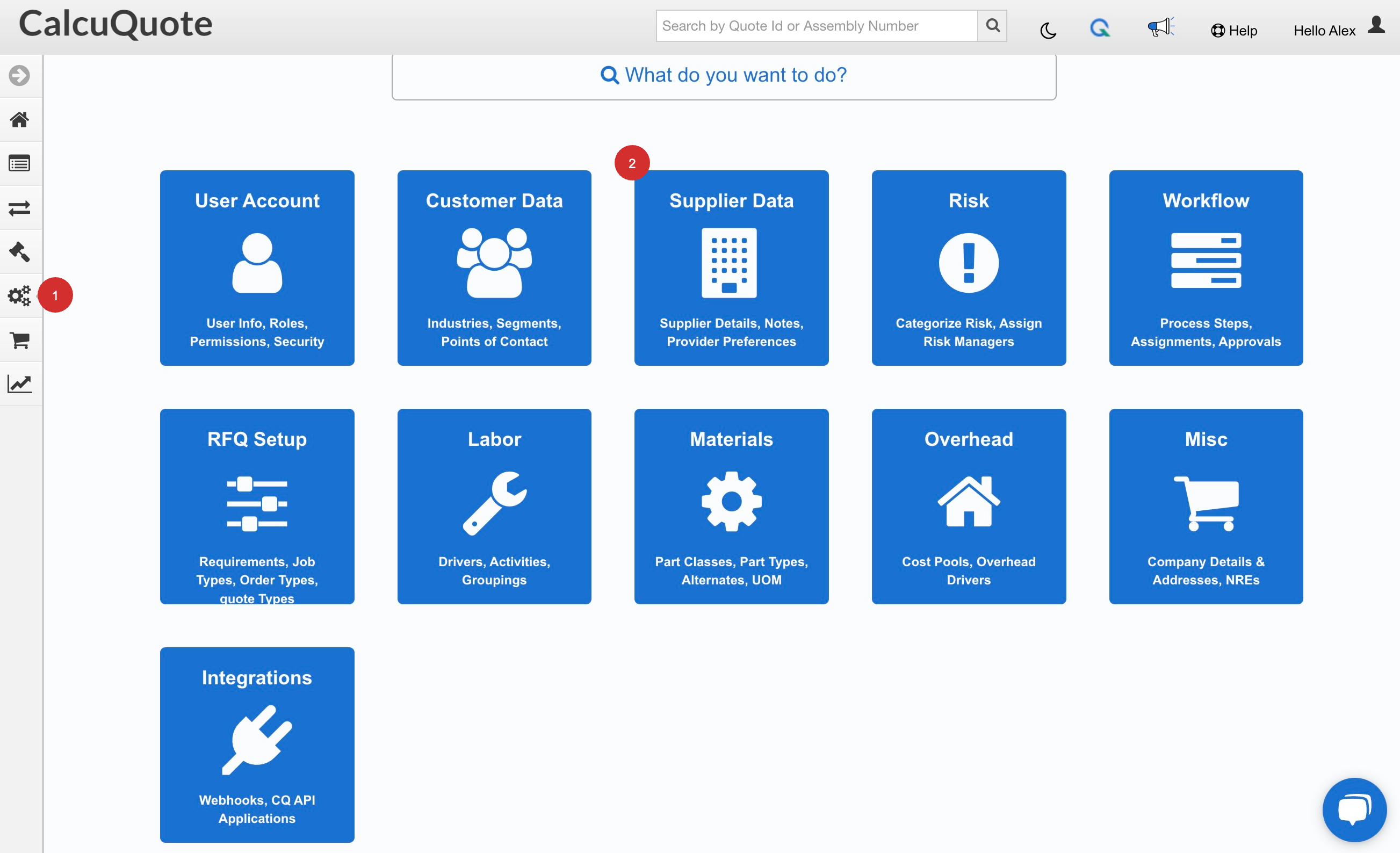The height and width of the screenshot is (853, 1400).
Task: Open the Overhead tile
Action: tap(969, 507)
